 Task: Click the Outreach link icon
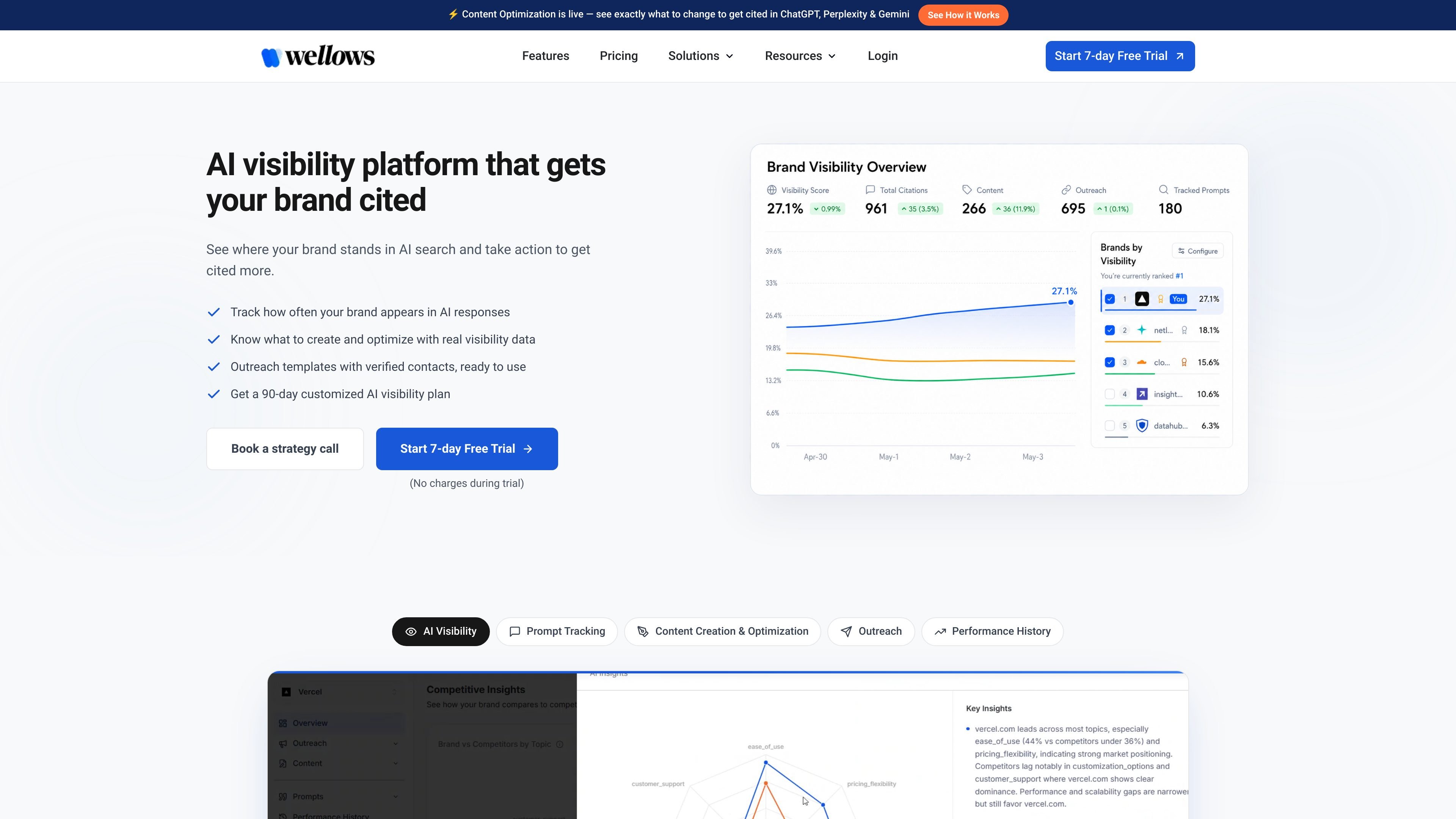point(1066,190)
